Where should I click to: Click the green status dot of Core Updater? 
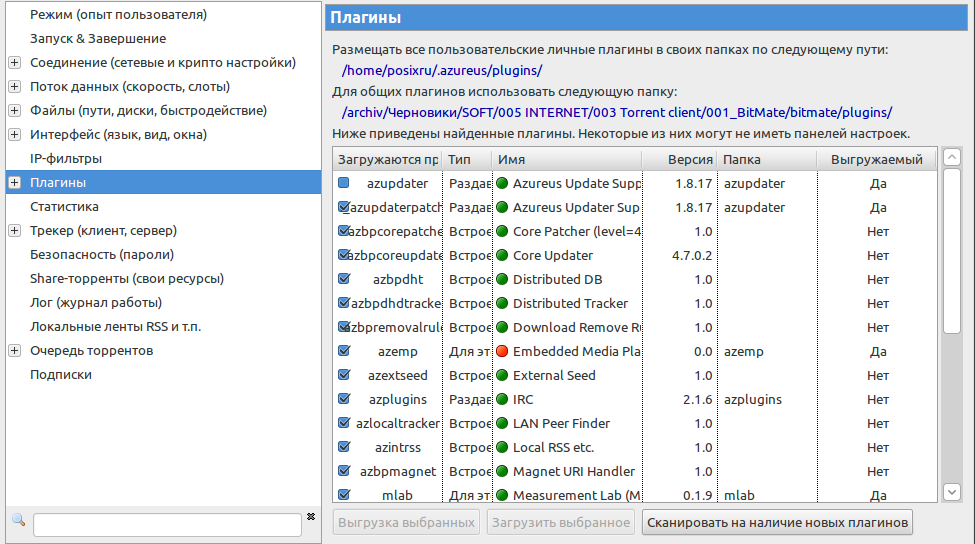pos(502,256)
